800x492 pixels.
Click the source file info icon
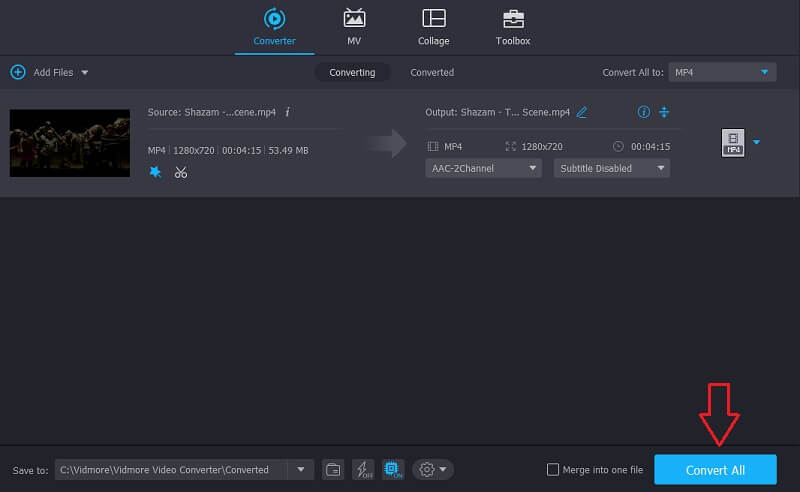287,112
